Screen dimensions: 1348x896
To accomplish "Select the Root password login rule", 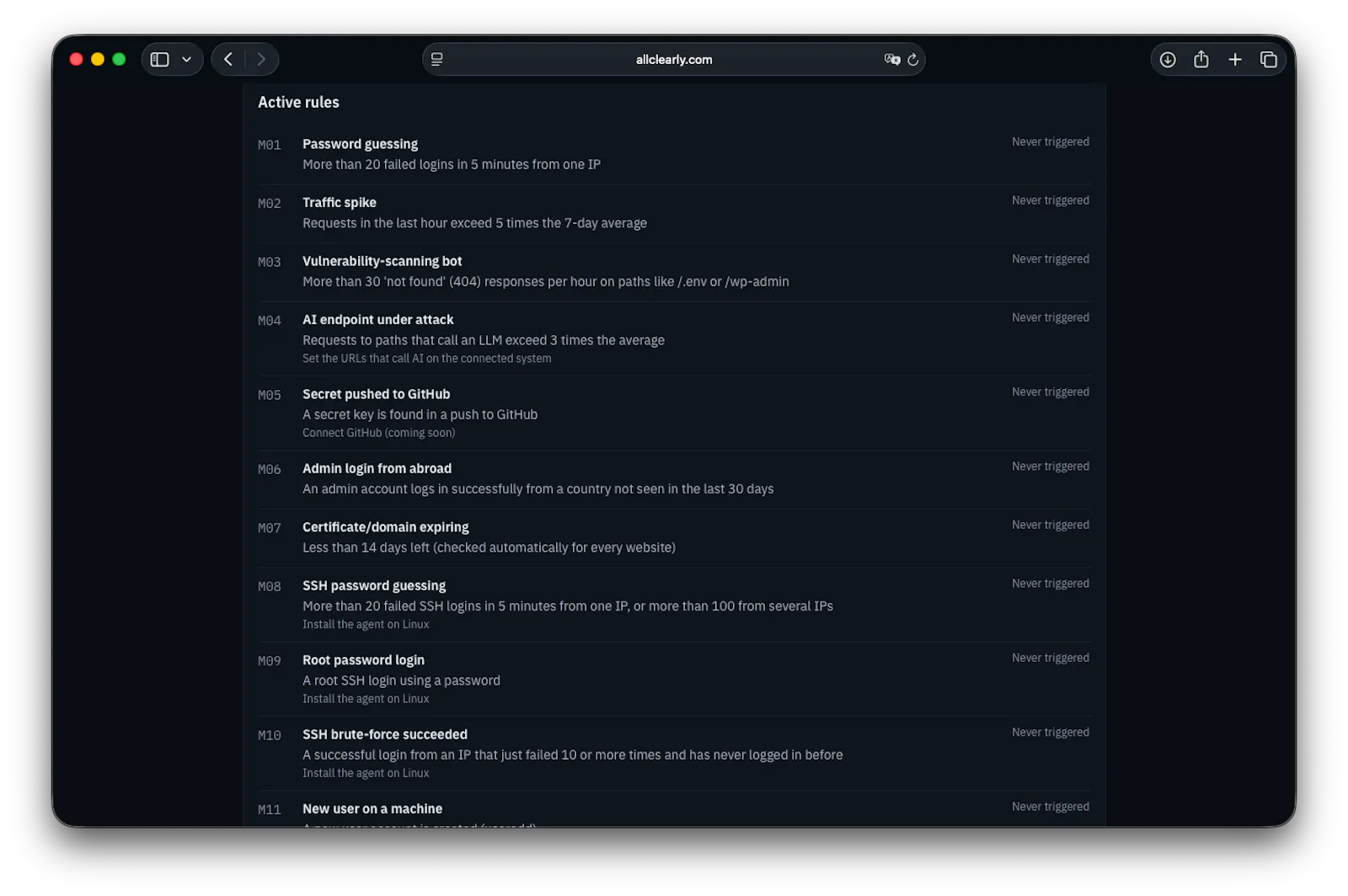I will click(363, 660).
